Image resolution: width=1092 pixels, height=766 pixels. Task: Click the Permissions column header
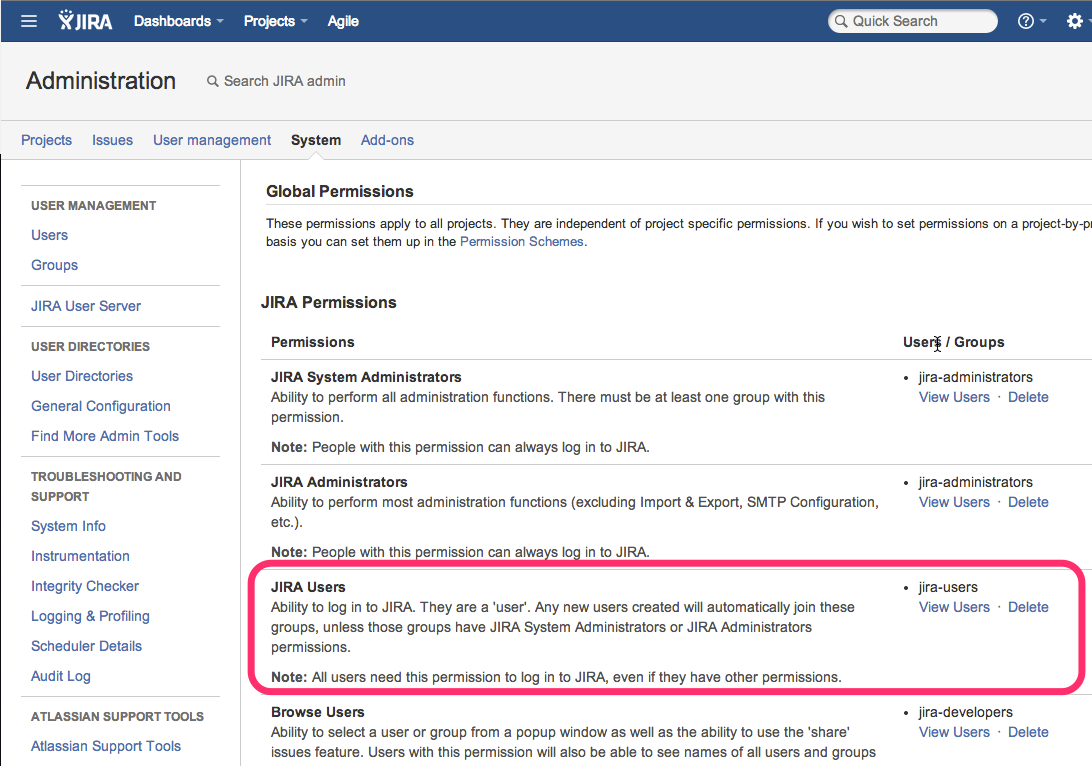point(313,343)
